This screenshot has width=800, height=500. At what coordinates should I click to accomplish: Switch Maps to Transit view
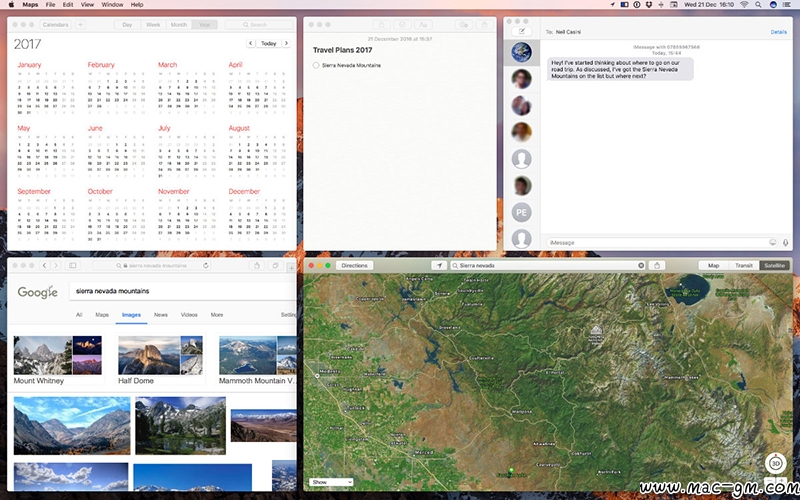point(743,265)
